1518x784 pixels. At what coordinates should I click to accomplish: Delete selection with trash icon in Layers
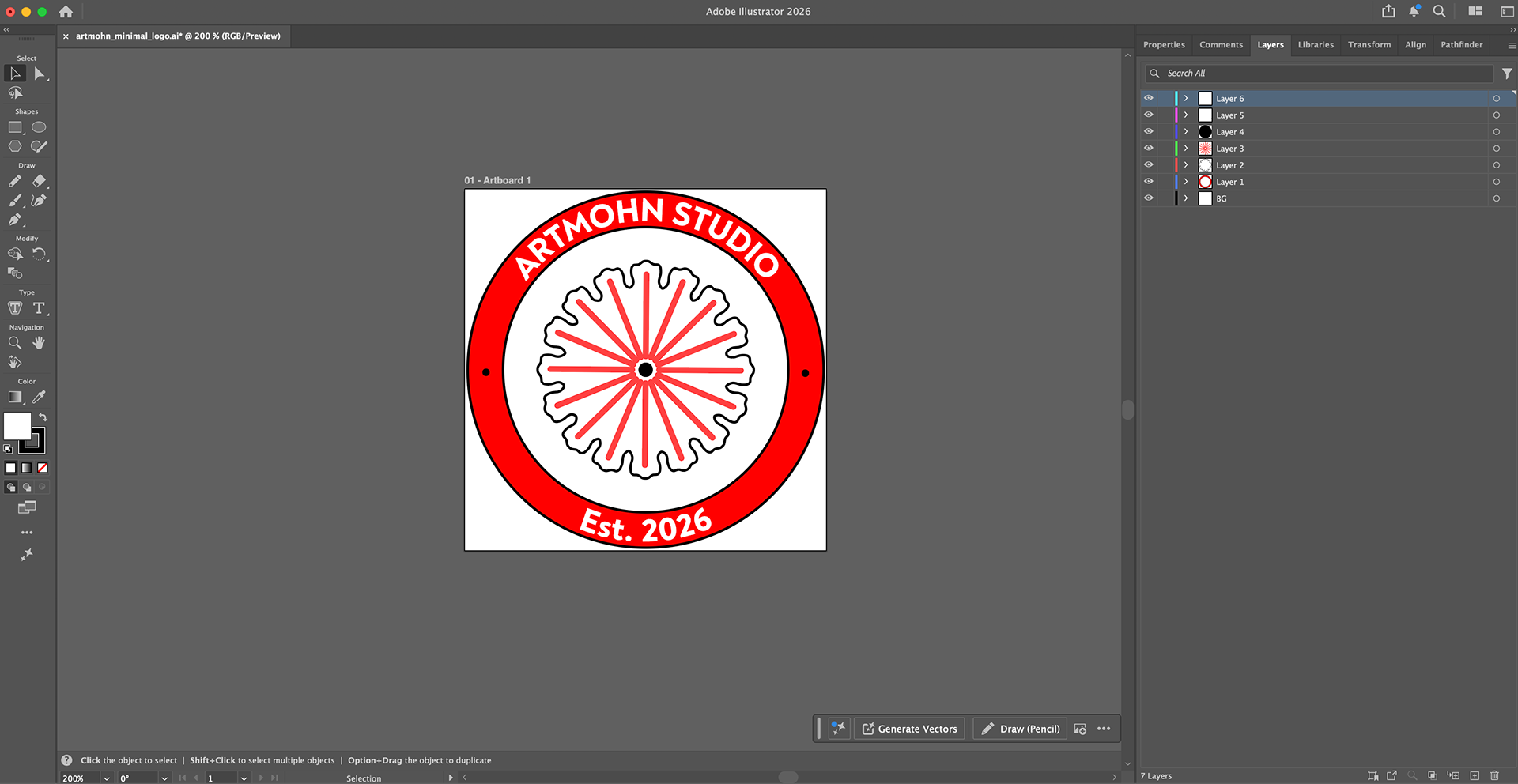(x=1494, y=775)
